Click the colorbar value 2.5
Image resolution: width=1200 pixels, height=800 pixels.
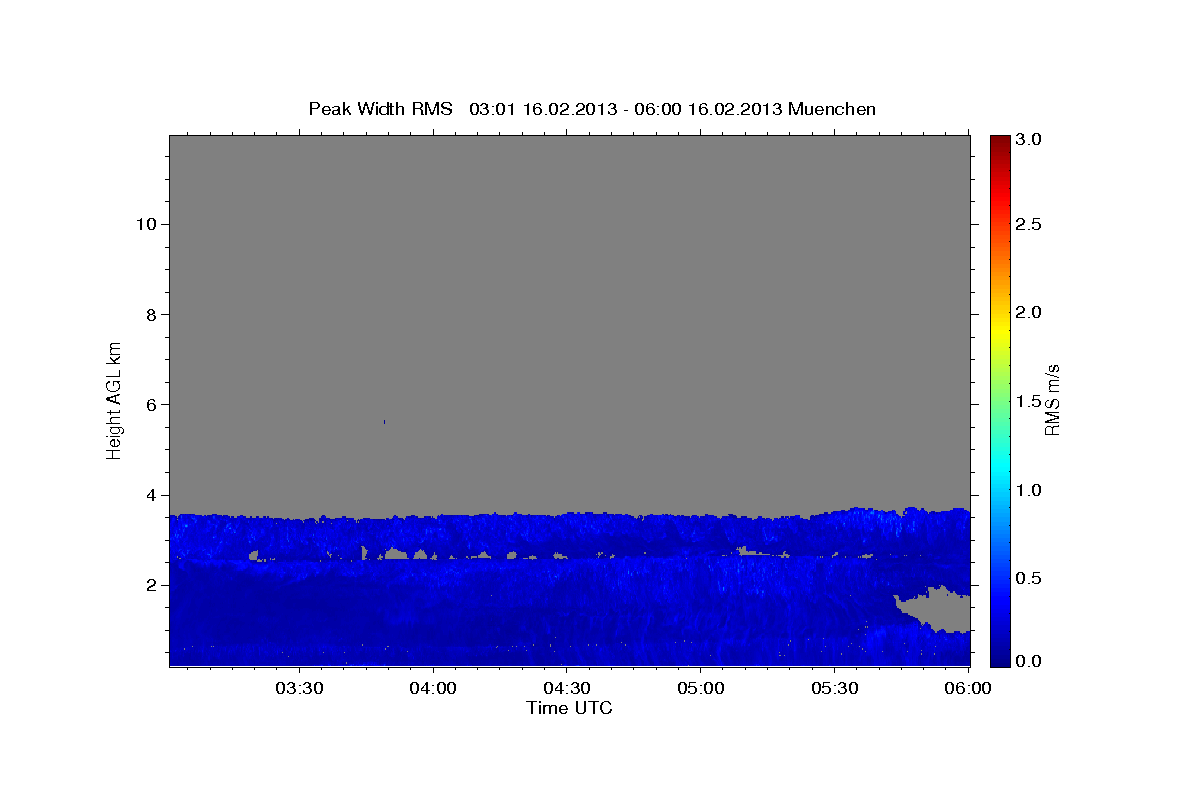click(1030, 224)
